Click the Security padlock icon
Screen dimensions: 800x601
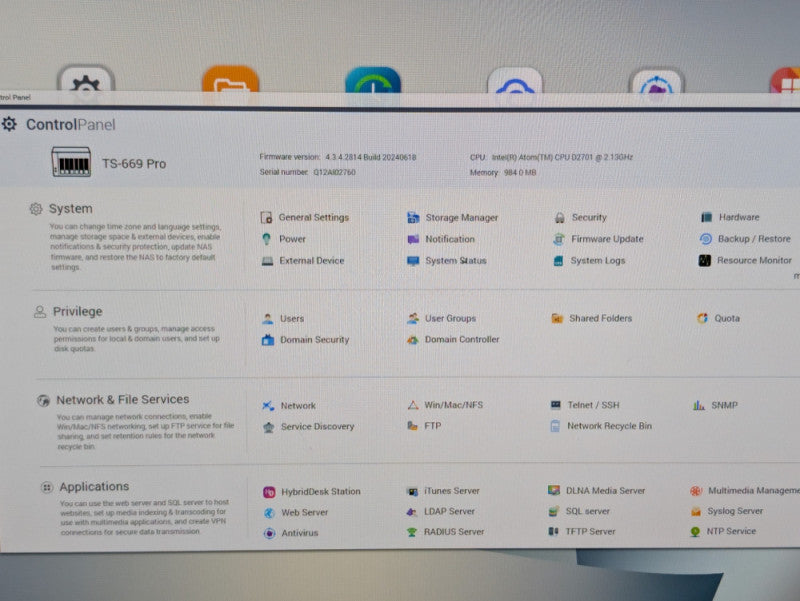click(x=559, y=218)
